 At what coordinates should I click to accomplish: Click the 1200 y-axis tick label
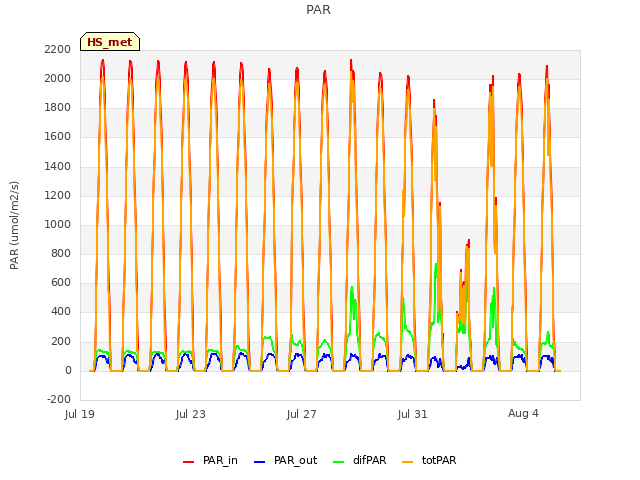coord(58,196)
